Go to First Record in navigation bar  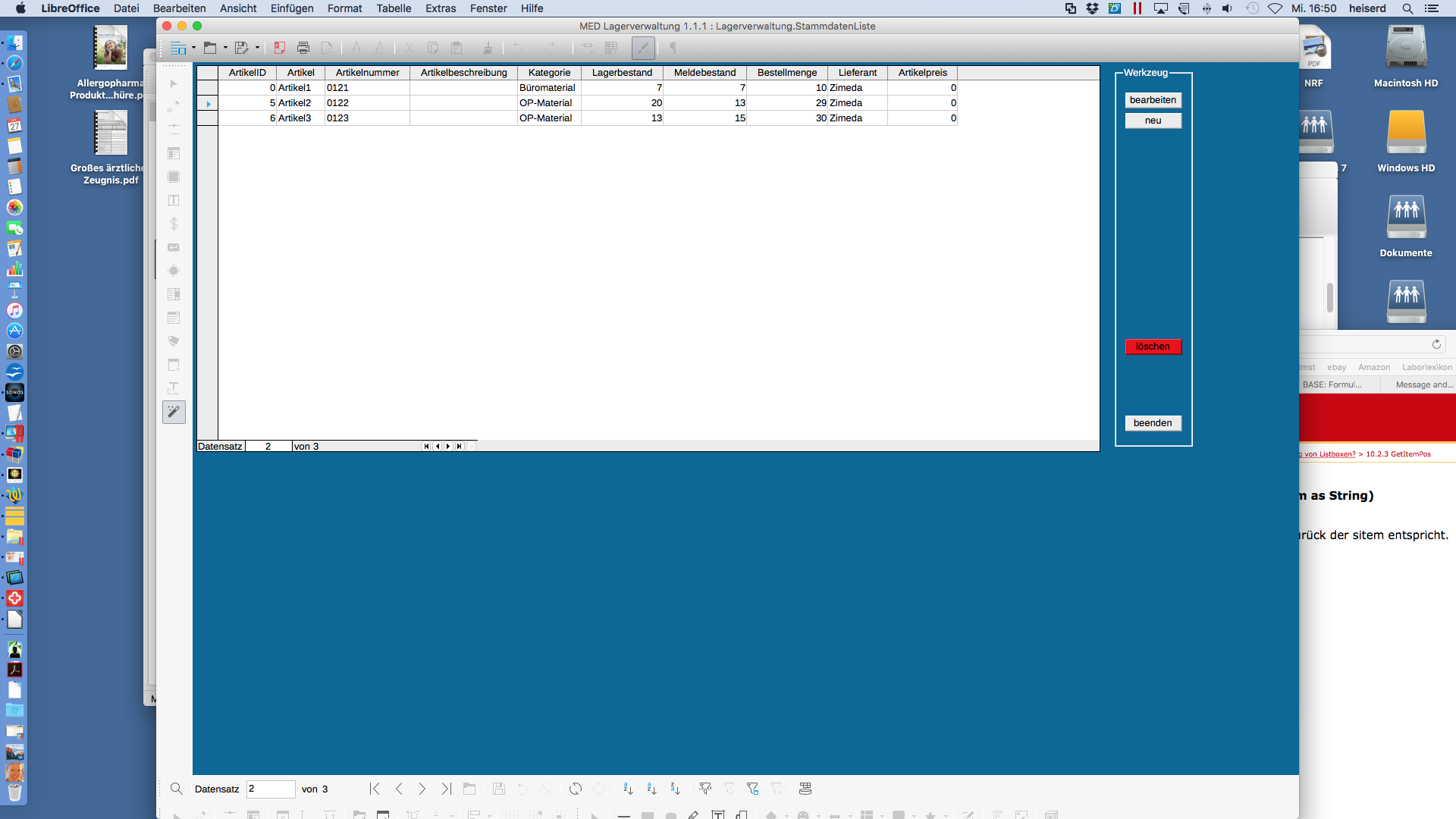(x=375, y=789)
